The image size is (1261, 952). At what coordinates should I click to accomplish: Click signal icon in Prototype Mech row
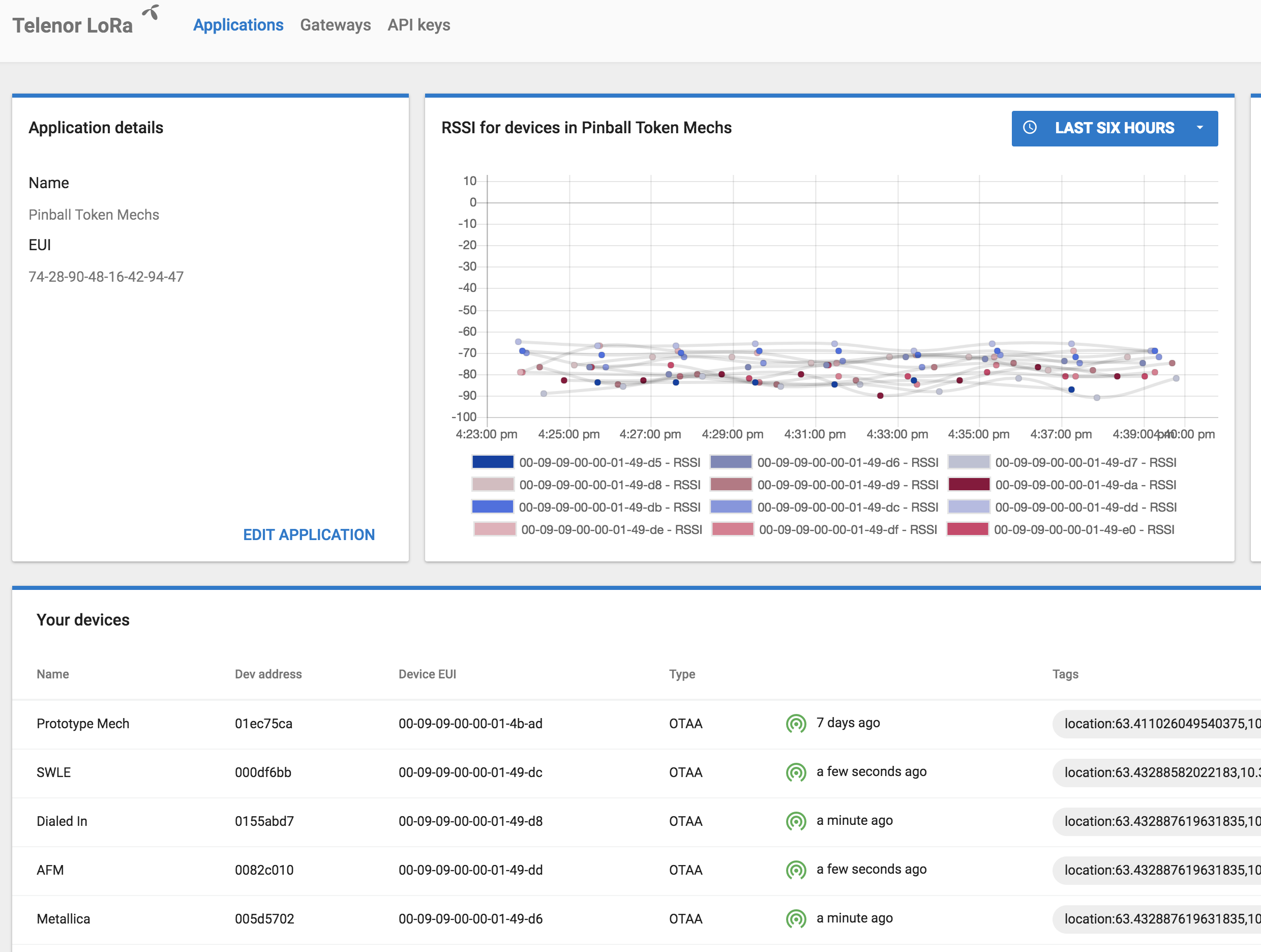click(796, 723)
